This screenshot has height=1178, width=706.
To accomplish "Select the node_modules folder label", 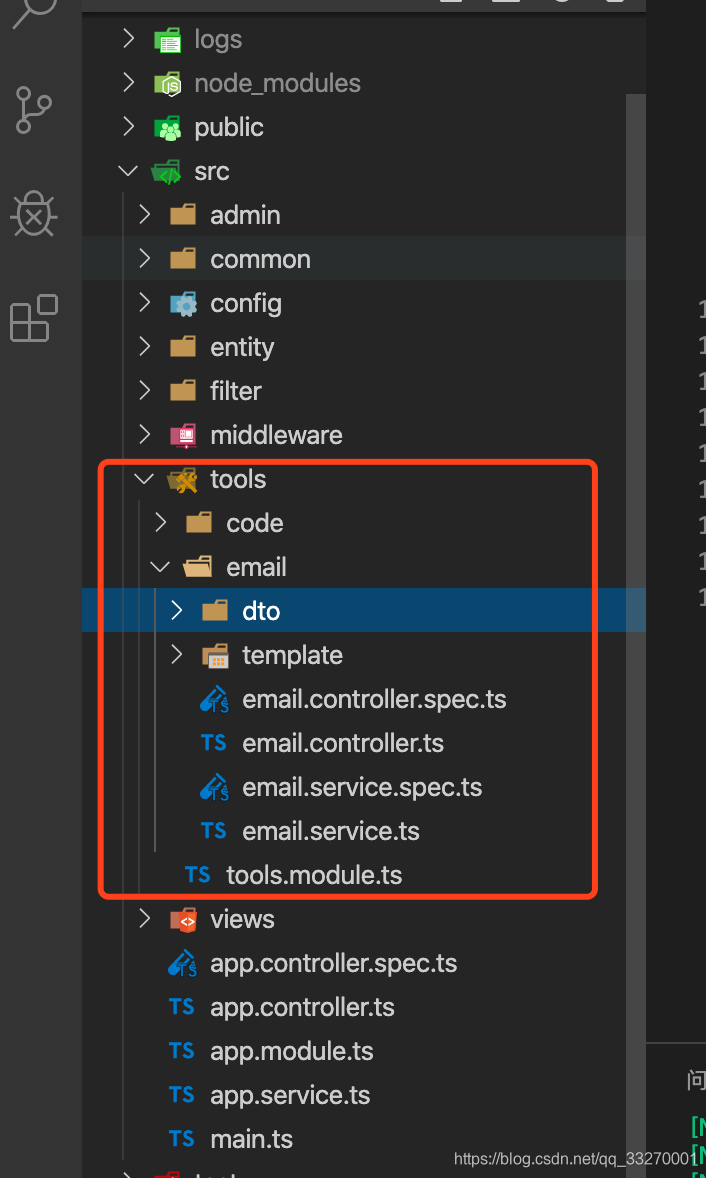I will pos(277,83).
